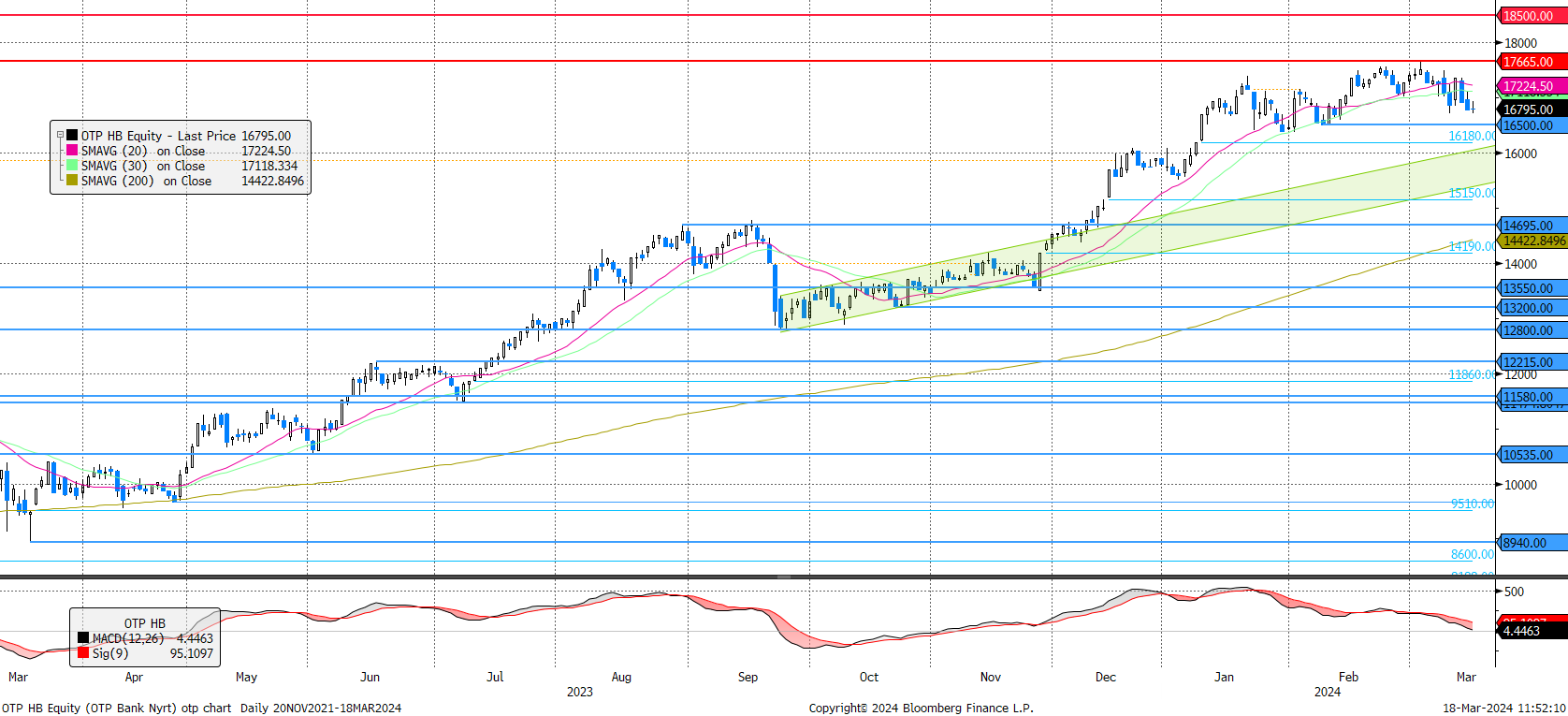Click the 15150.00 level annotation
Screen dimensions: 1568x716
(1472, 193)
